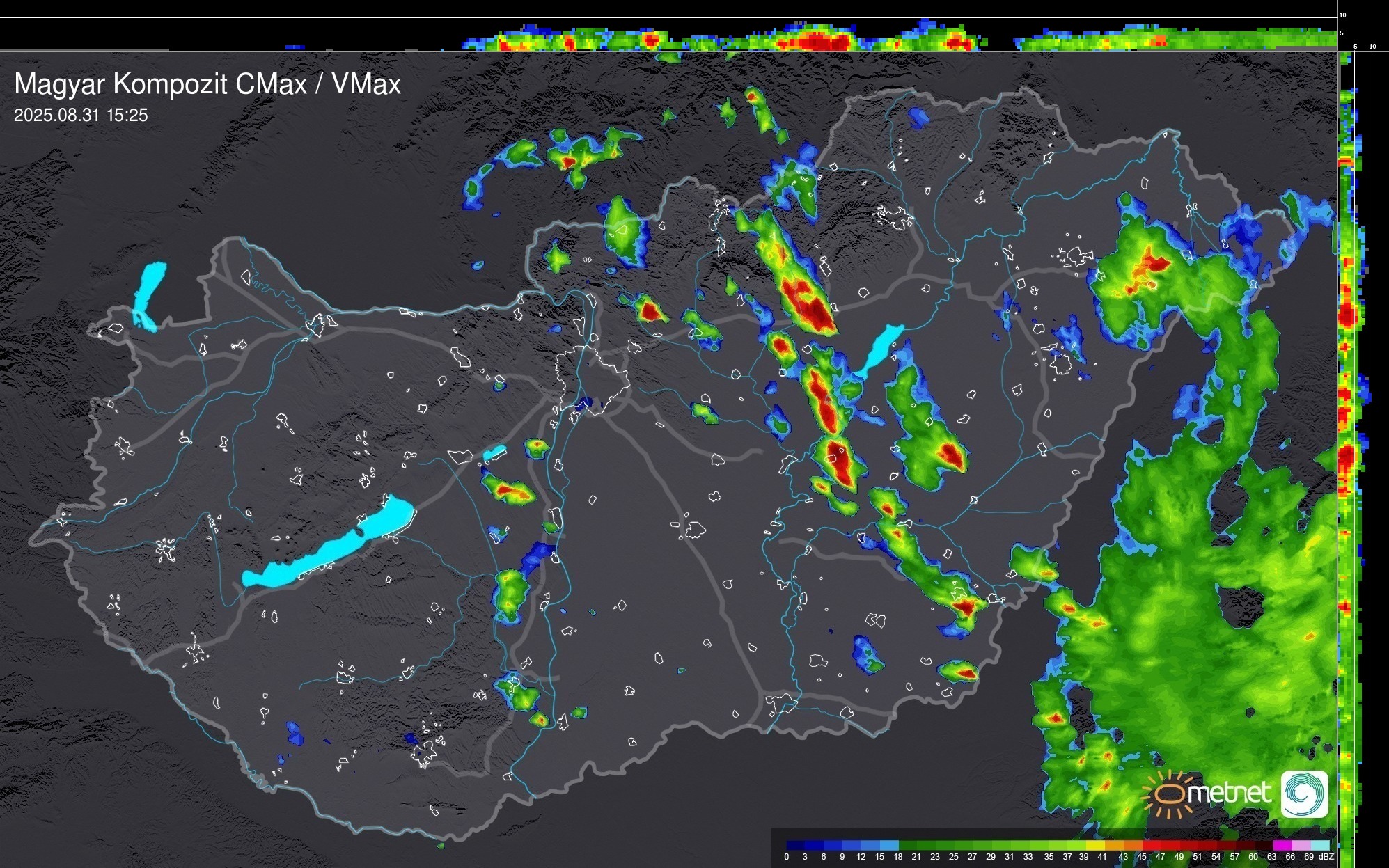
Task: Click the 2025.08.31 15:25 timestamp
Action: coord(81,116)
